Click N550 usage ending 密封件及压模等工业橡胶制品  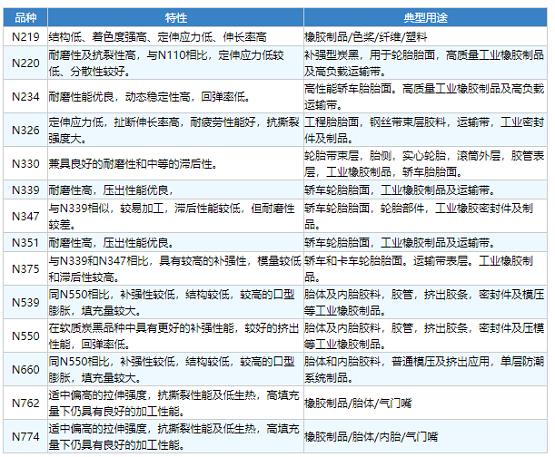(x=424, y=336)
